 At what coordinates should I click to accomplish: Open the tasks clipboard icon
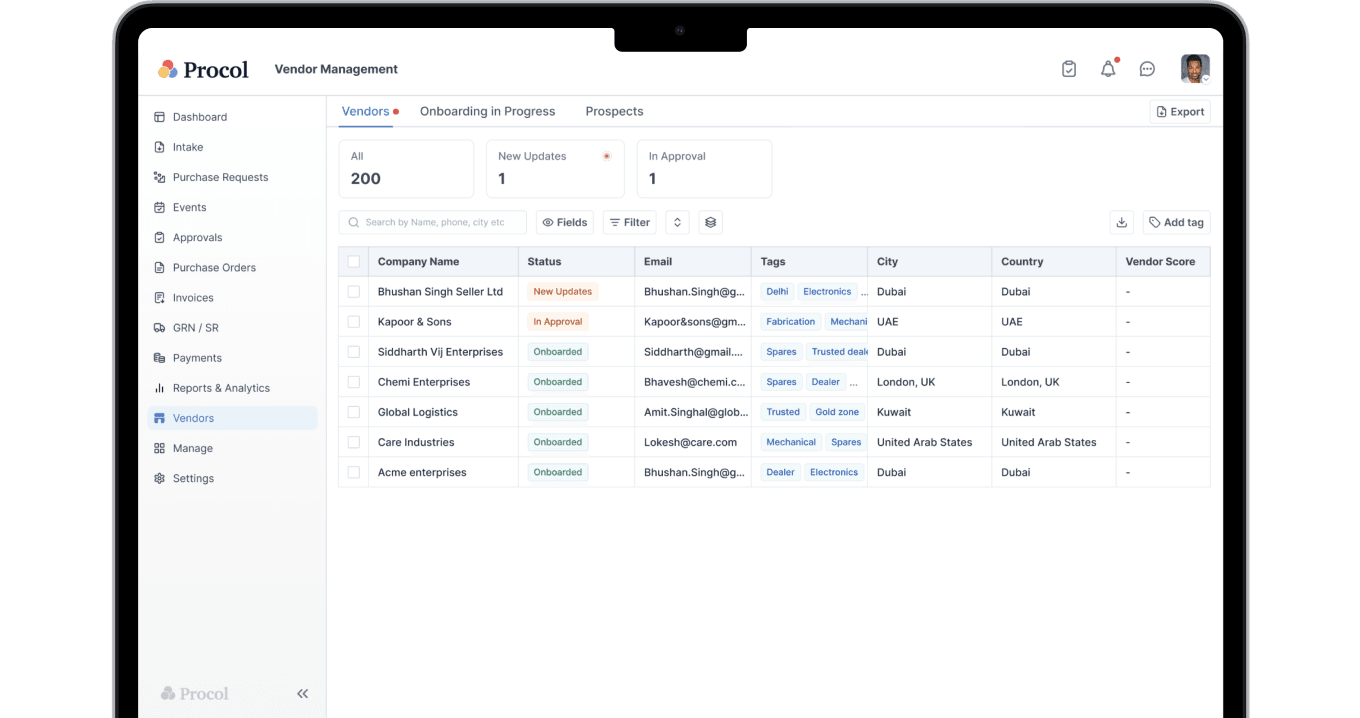(x=1068, y=68)
